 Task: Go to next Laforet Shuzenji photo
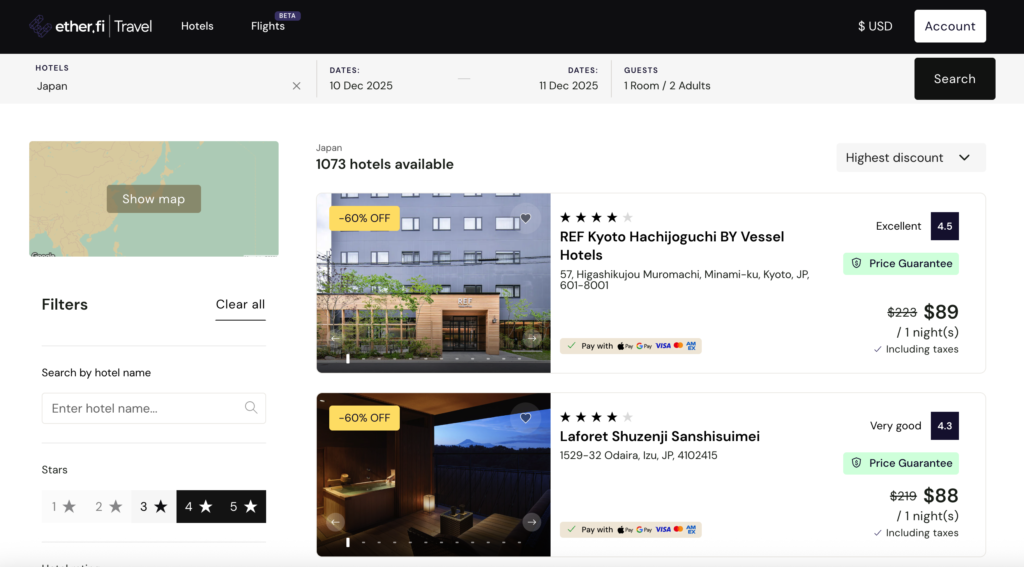(x=532, y=522)
